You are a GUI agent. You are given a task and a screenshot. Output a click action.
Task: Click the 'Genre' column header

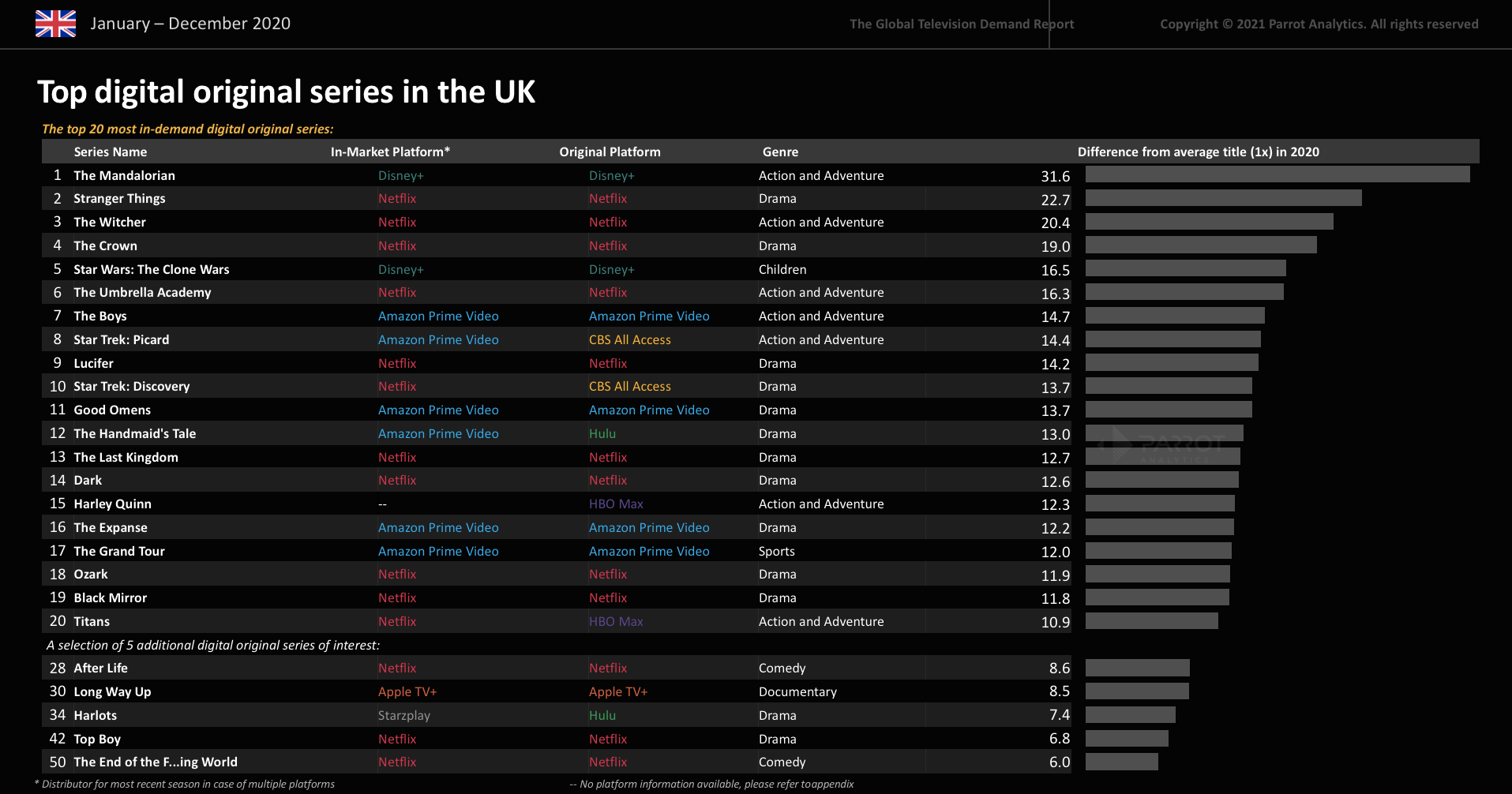tap(780, 152)
